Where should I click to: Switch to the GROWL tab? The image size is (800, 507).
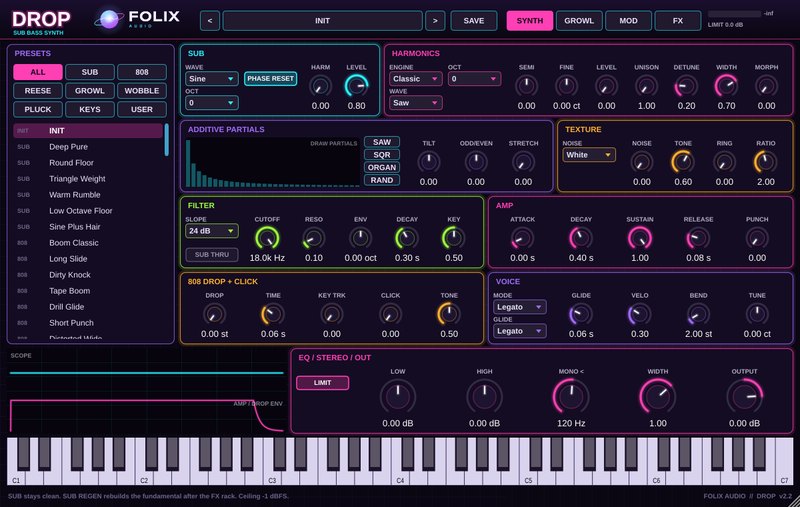tap(579, 21)
